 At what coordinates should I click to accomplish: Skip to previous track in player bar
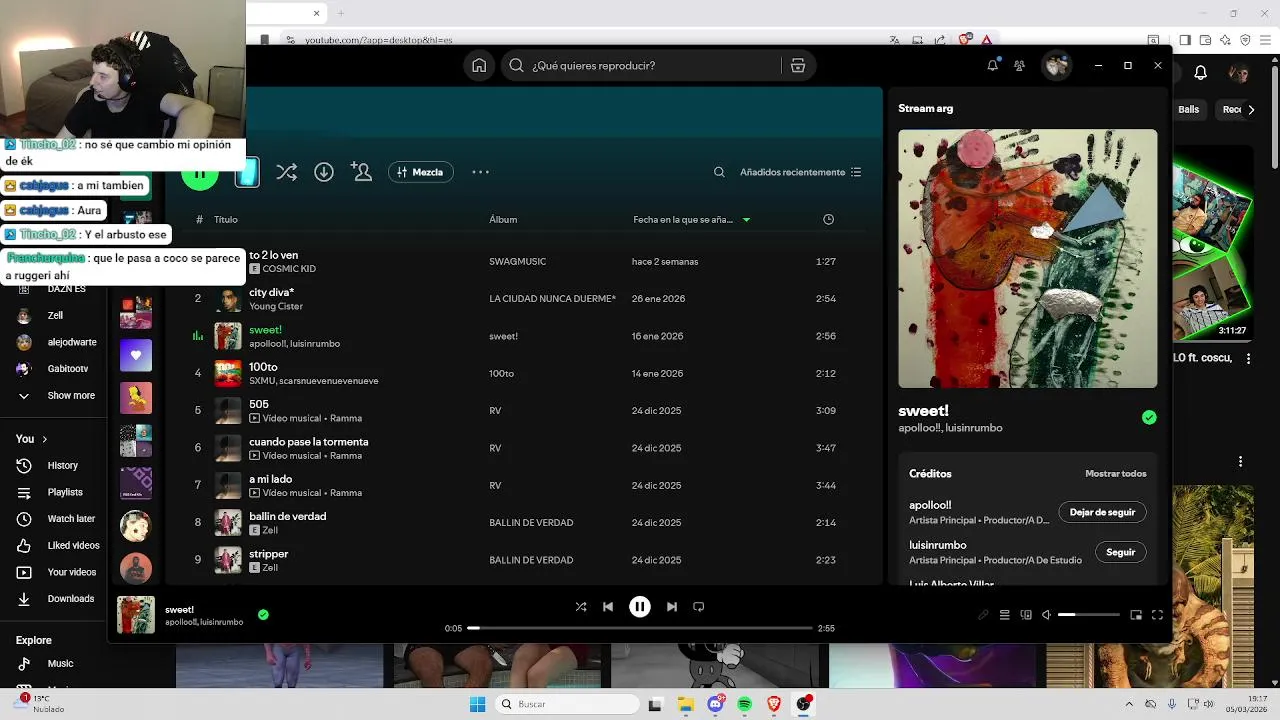point(608,606)
